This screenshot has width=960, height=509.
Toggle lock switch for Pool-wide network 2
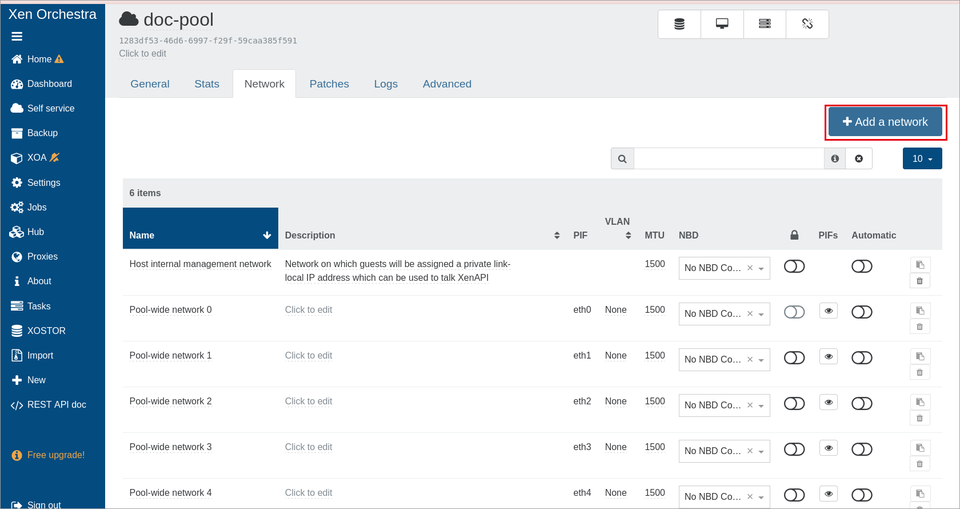[x=794, y=404]
